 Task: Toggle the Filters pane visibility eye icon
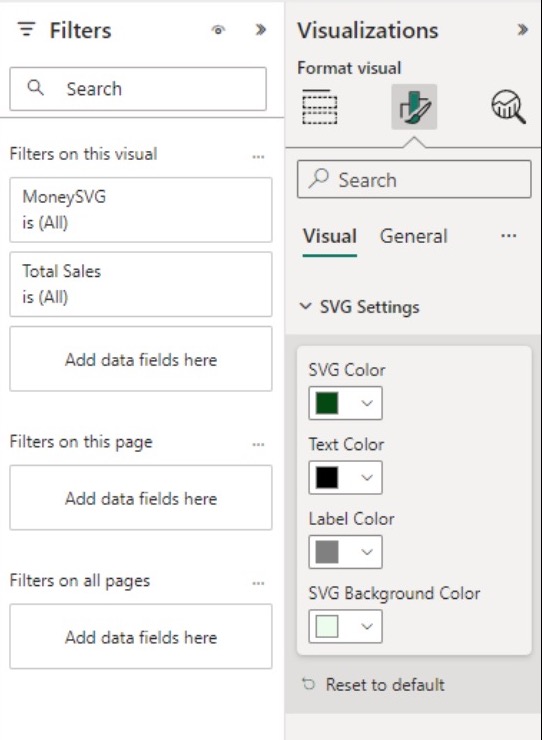coord(218,30)
